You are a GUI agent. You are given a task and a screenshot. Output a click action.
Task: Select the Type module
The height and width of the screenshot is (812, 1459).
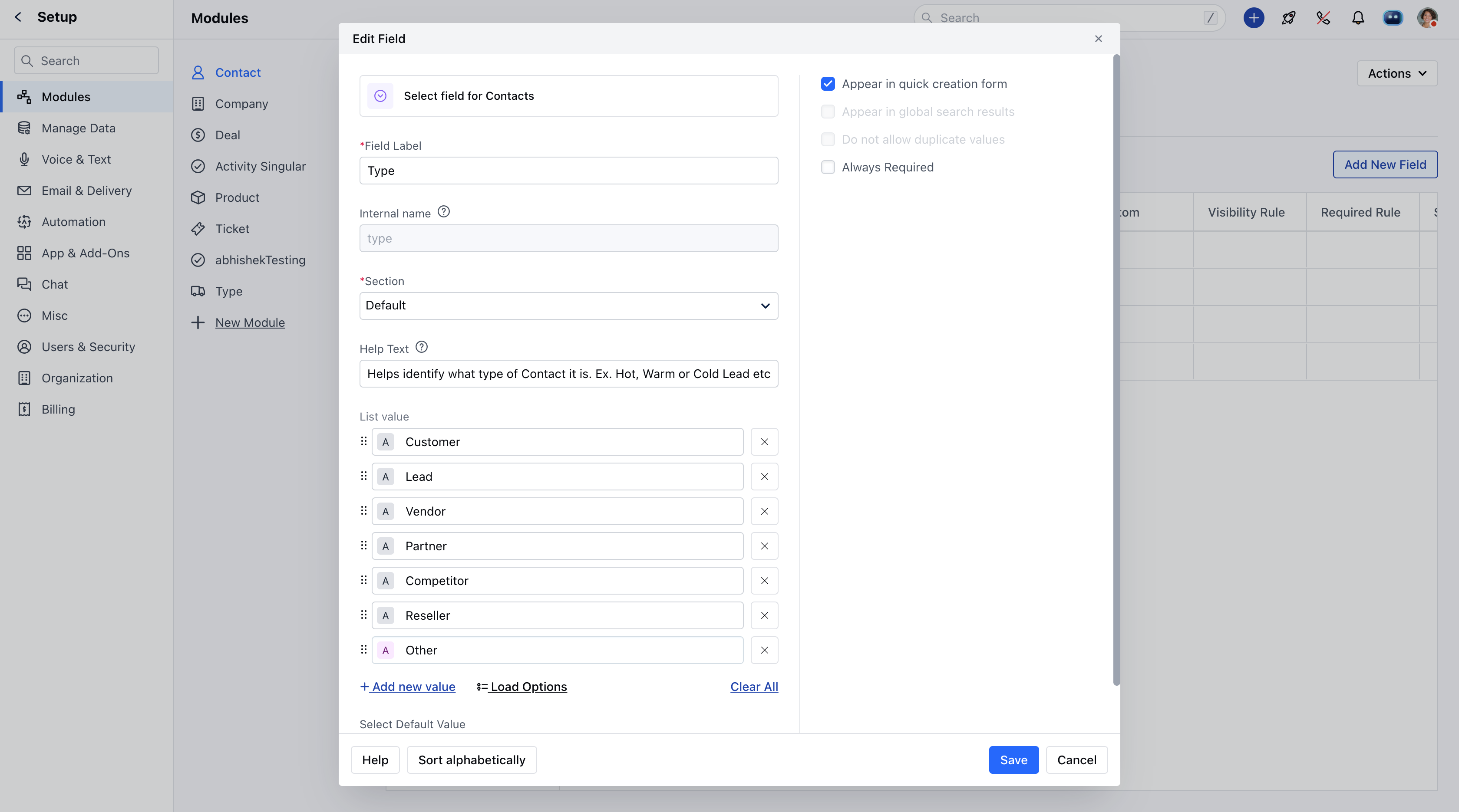point(228,291)
